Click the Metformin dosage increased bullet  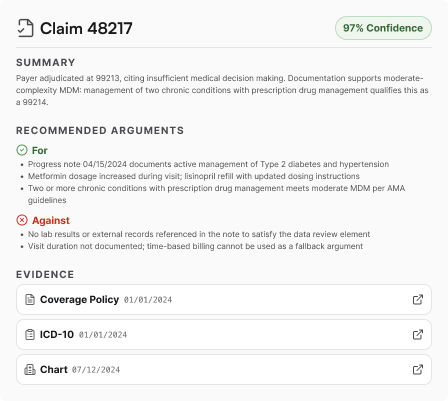[194, 176]
